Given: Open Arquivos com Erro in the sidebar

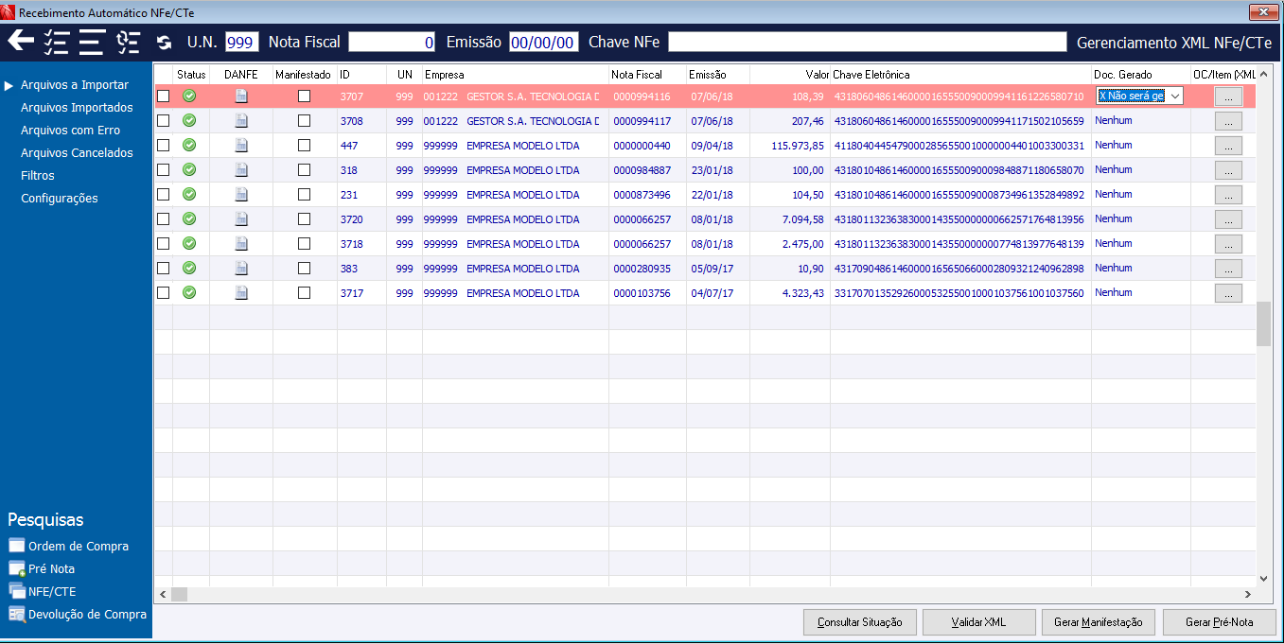Looking at the screenshot, I should 70,130.
